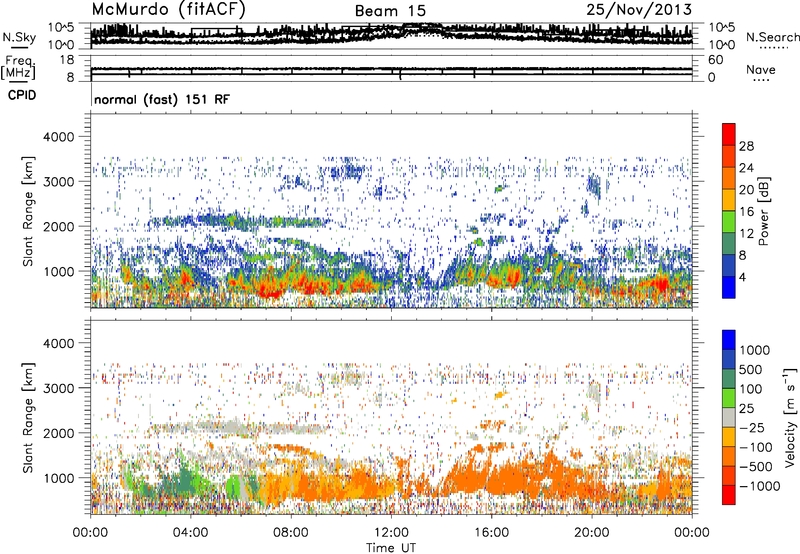
Task: Click the '08:00' time axis label
Action: tap(291, 533)
